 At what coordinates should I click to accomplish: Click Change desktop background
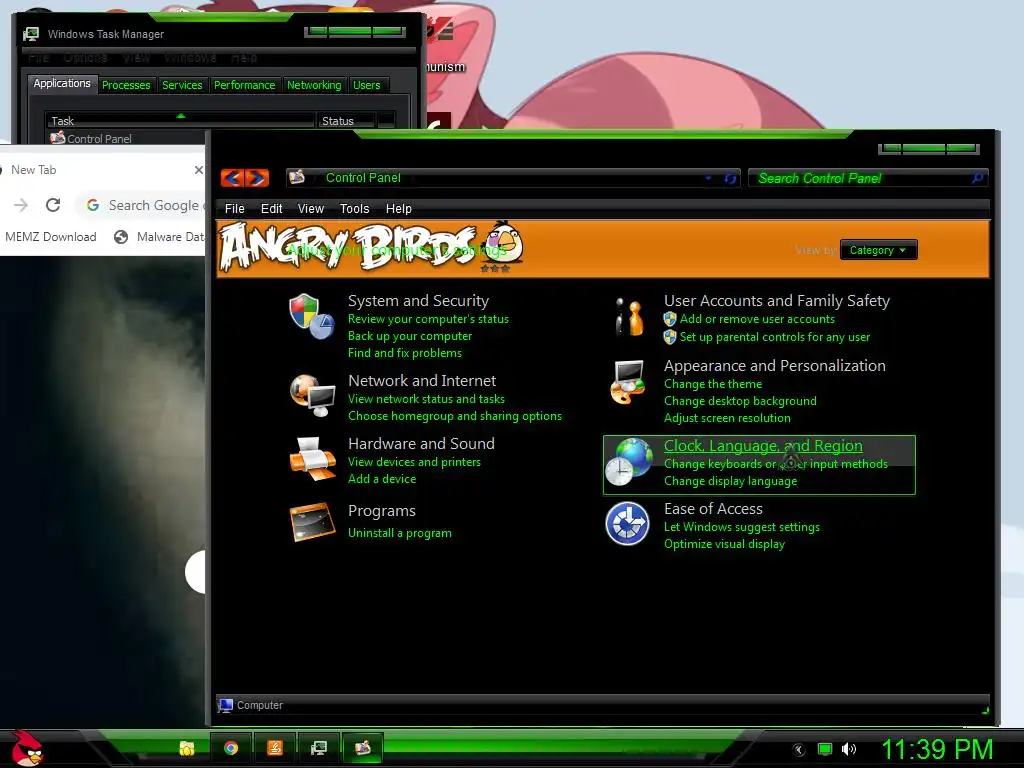click(x=740, y=401)
